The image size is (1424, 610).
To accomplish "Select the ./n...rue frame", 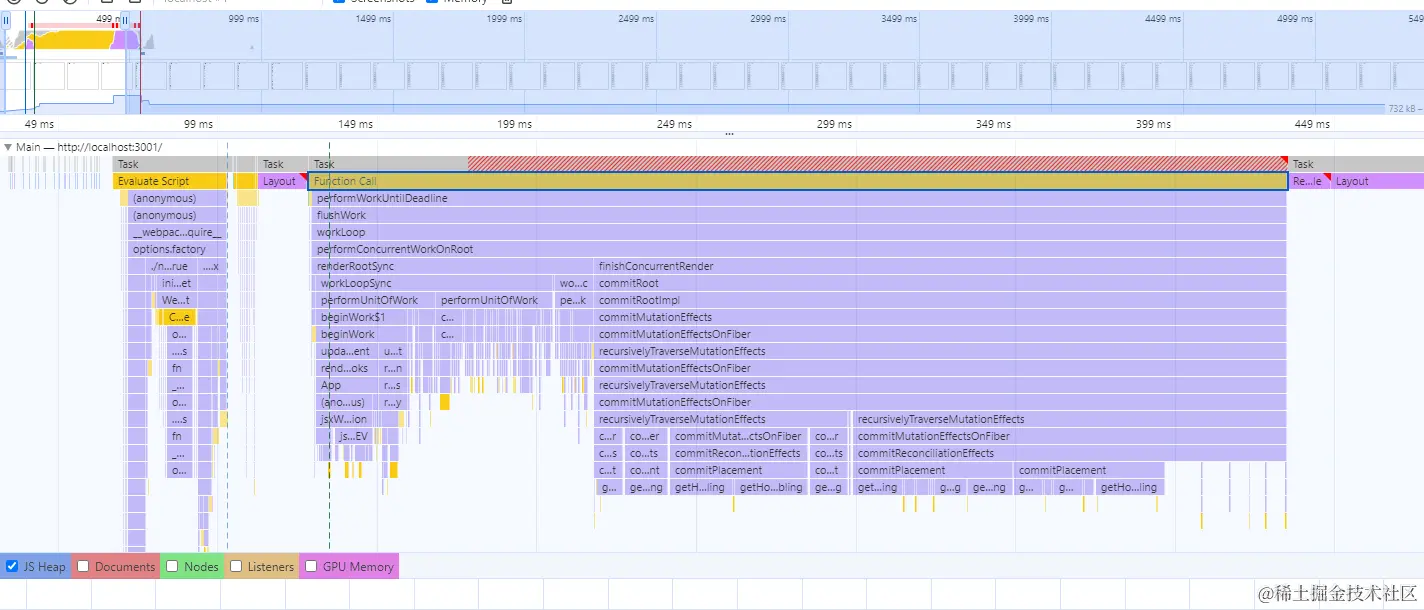I will (x=169, y=266).
